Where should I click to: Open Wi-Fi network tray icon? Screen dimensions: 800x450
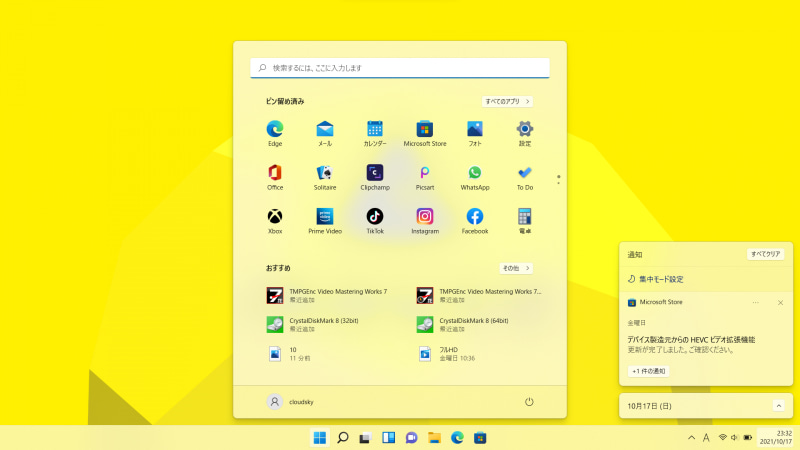pos(722,438)
